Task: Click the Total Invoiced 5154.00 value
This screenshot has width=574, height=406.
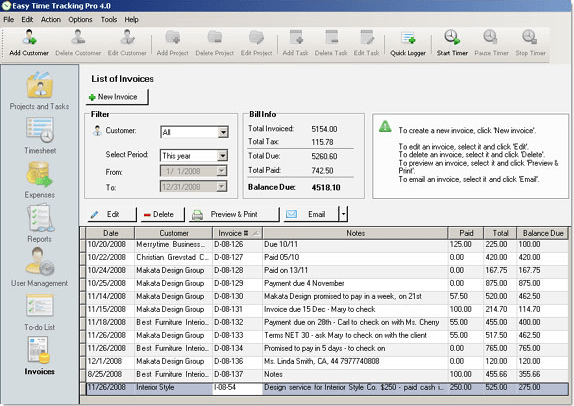Action: click(x=324, y=129)
